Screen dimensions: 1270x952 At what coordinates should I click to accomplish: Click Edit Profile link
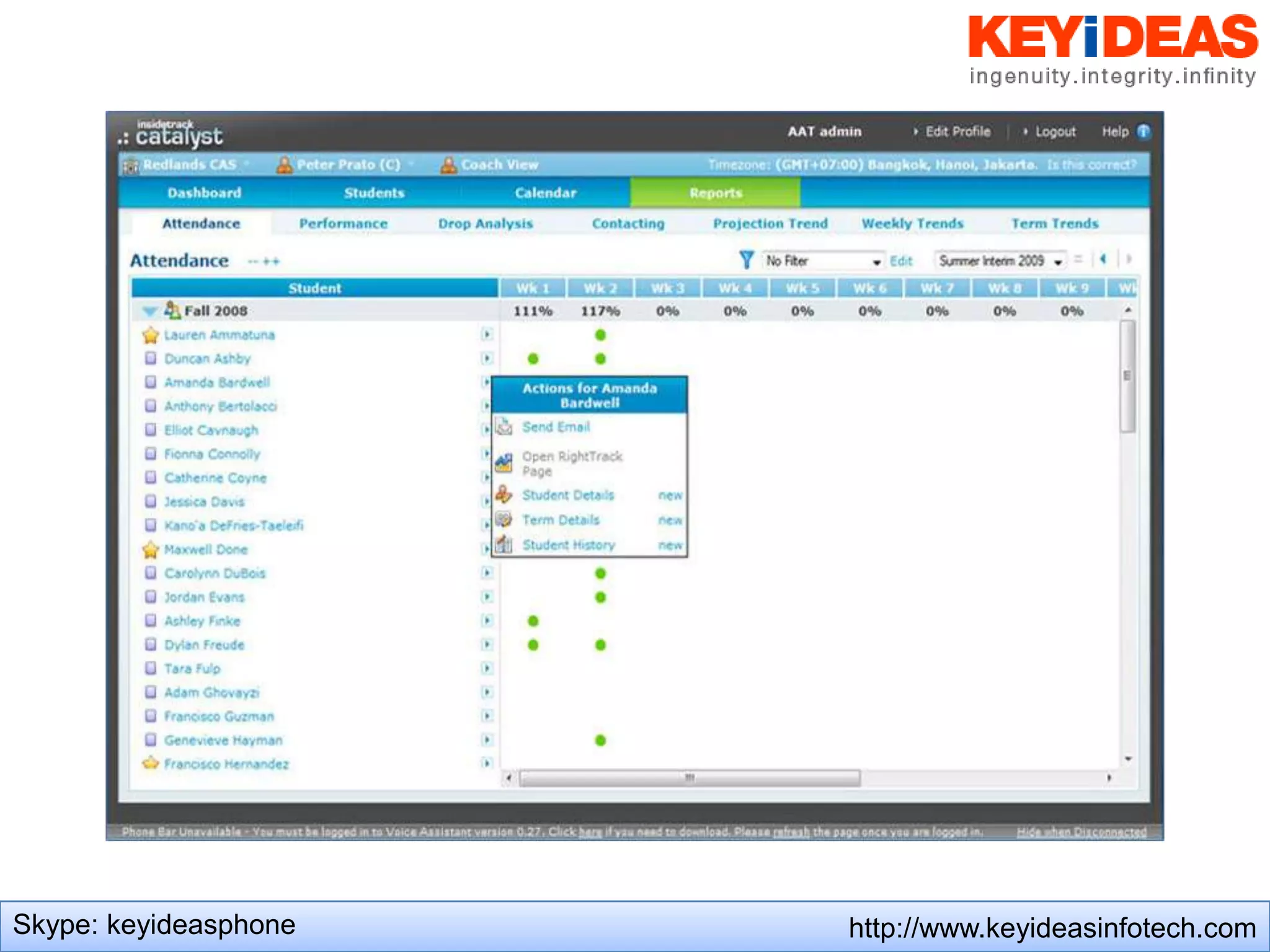click(957, 131)
